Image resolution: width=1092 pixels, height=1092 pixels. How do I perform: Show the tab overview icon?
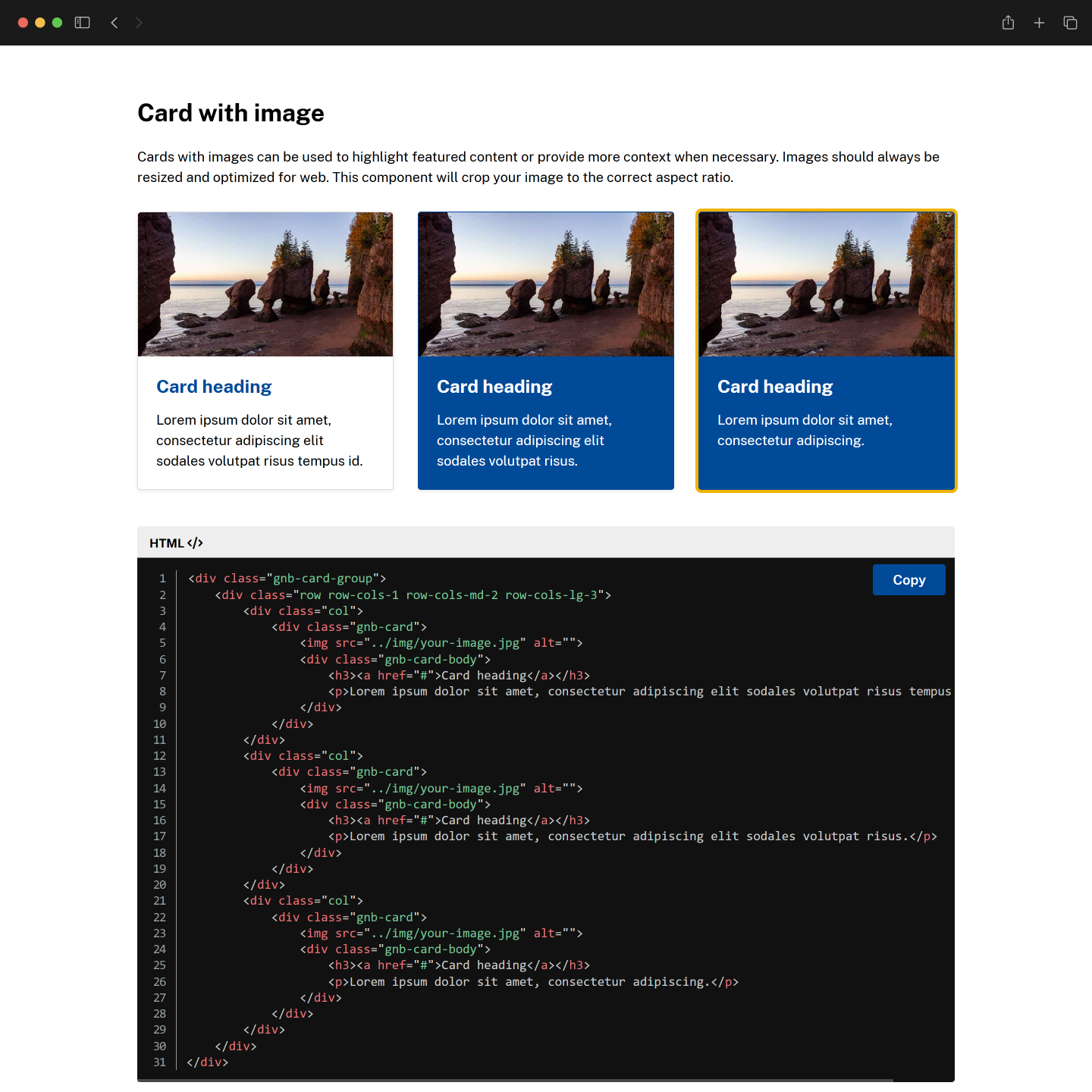[x=1070, y=23]
